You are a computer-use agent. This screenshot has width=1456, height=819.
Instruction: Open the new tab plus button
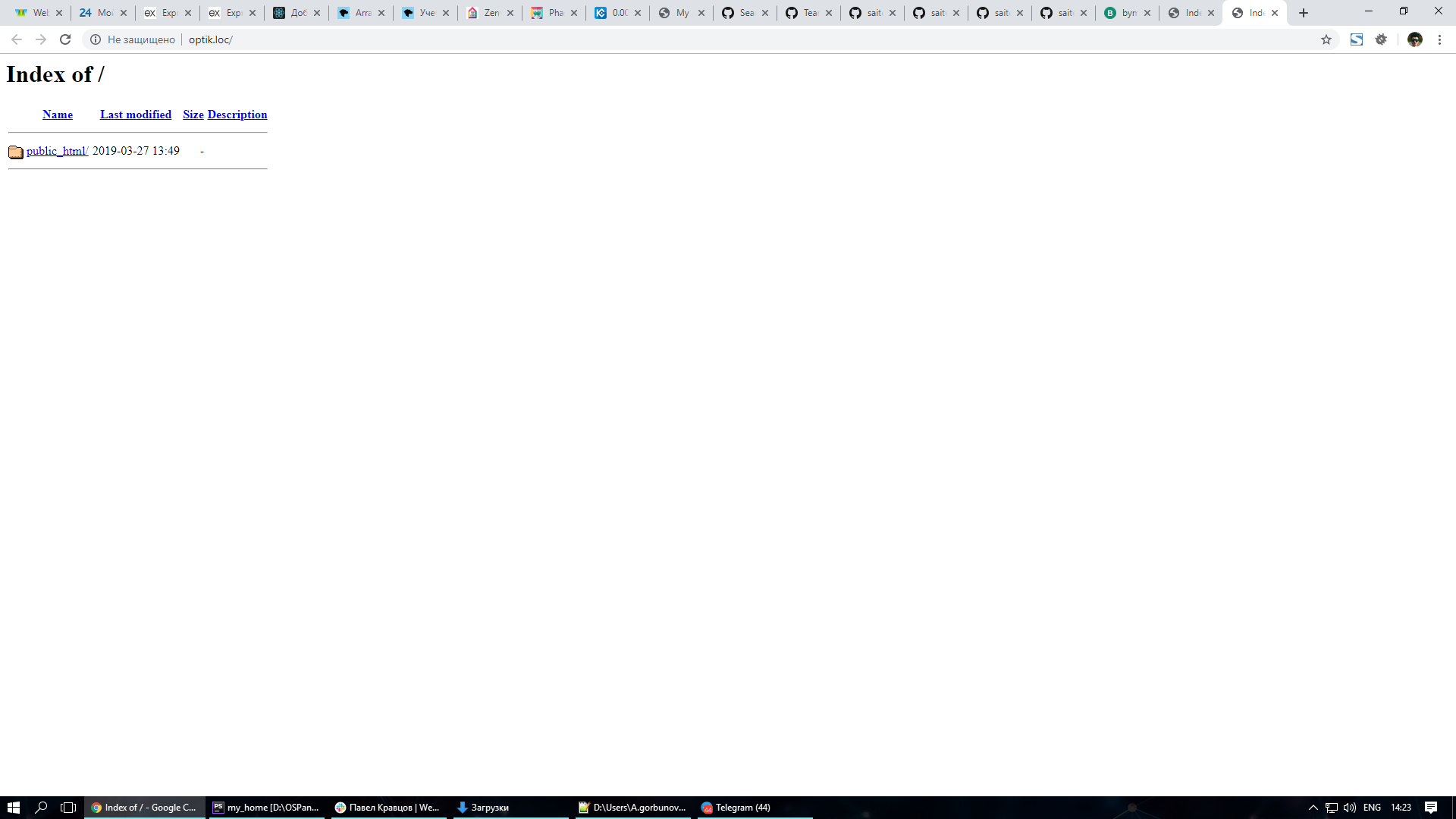tap(1304, 13)
